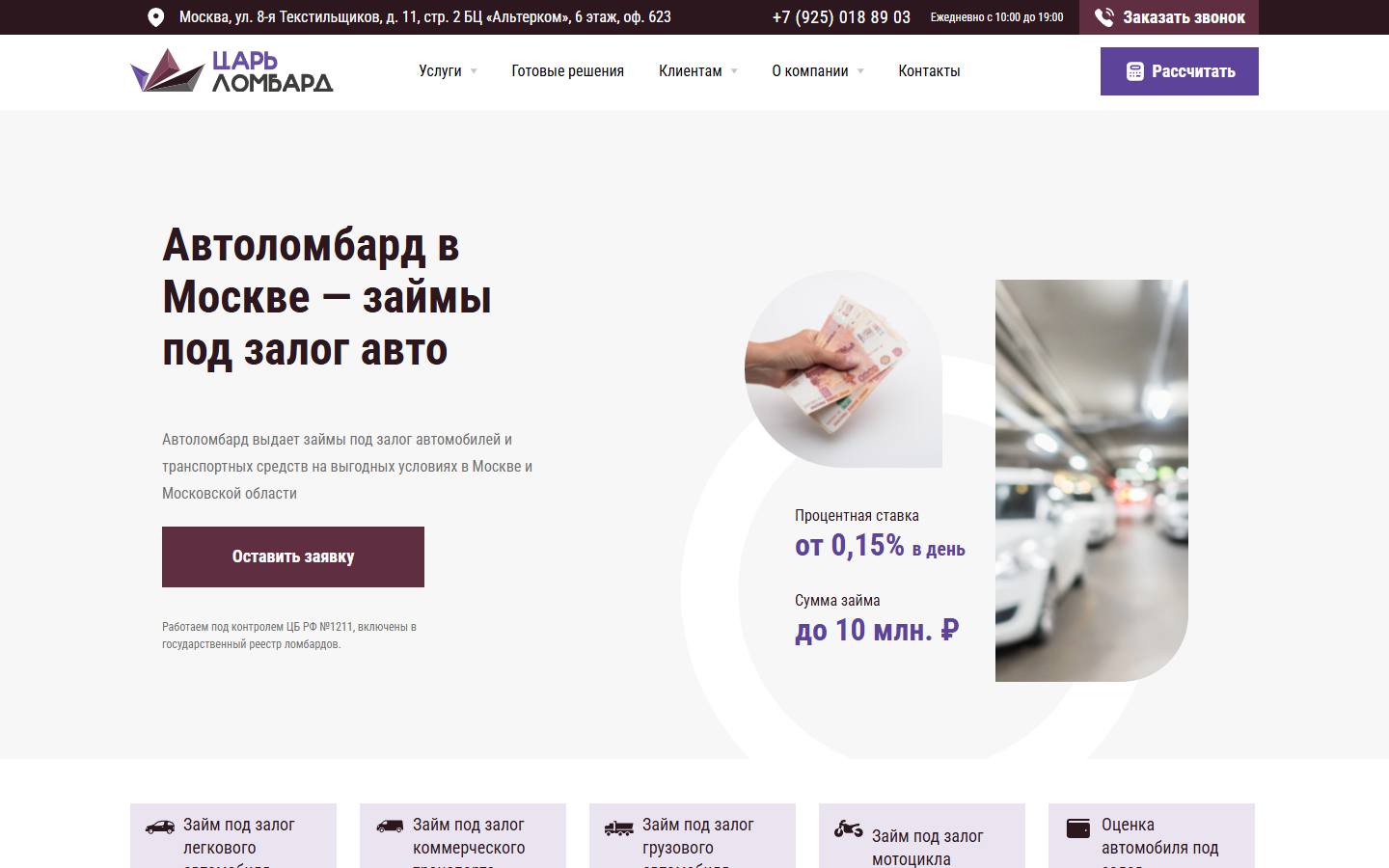Click the van icon for коммерческого loan
The image size is (1389, 868).
coord(390,827)
